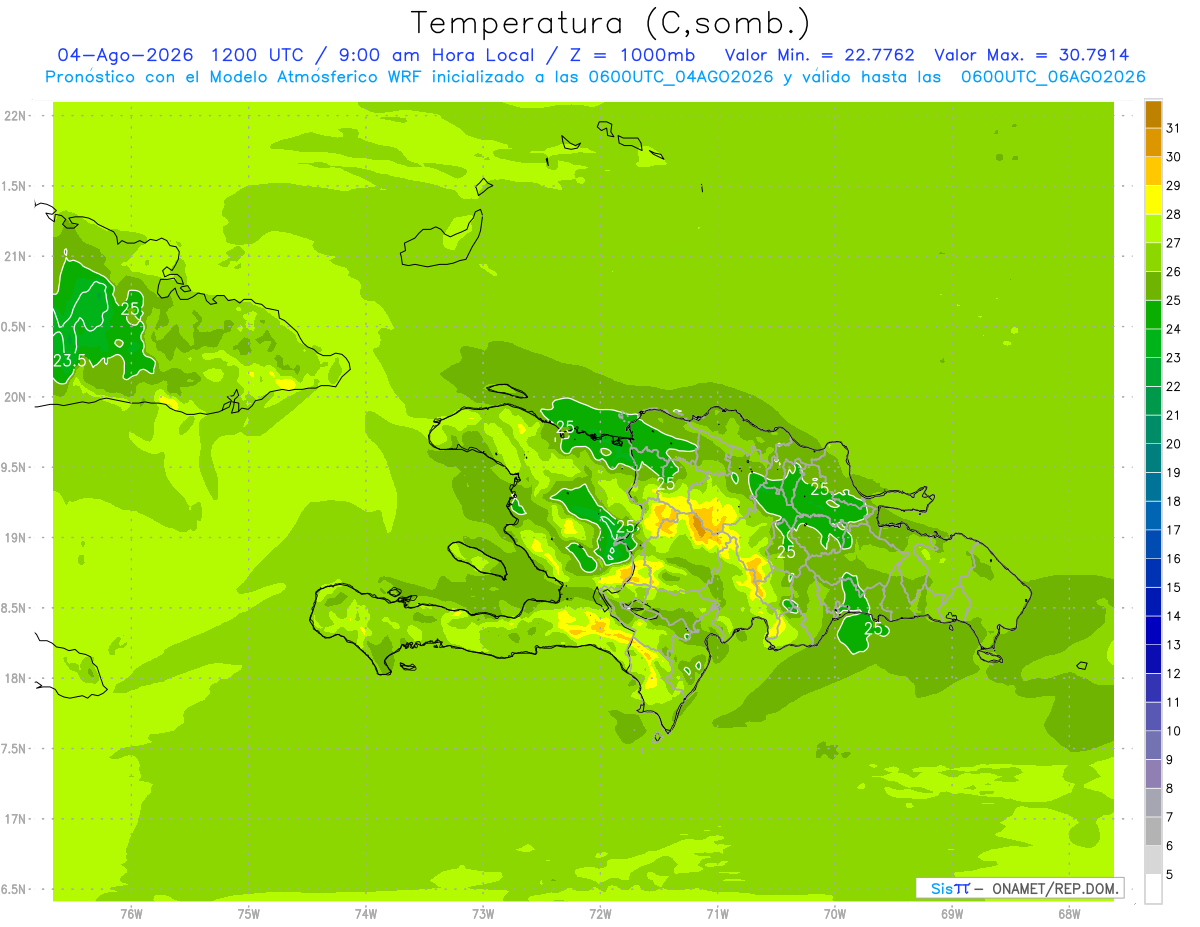Image resolution: width=1200 pixels, height=927 pixels.
Task: Click the '21N' latitude label
Action: point(14,256)
